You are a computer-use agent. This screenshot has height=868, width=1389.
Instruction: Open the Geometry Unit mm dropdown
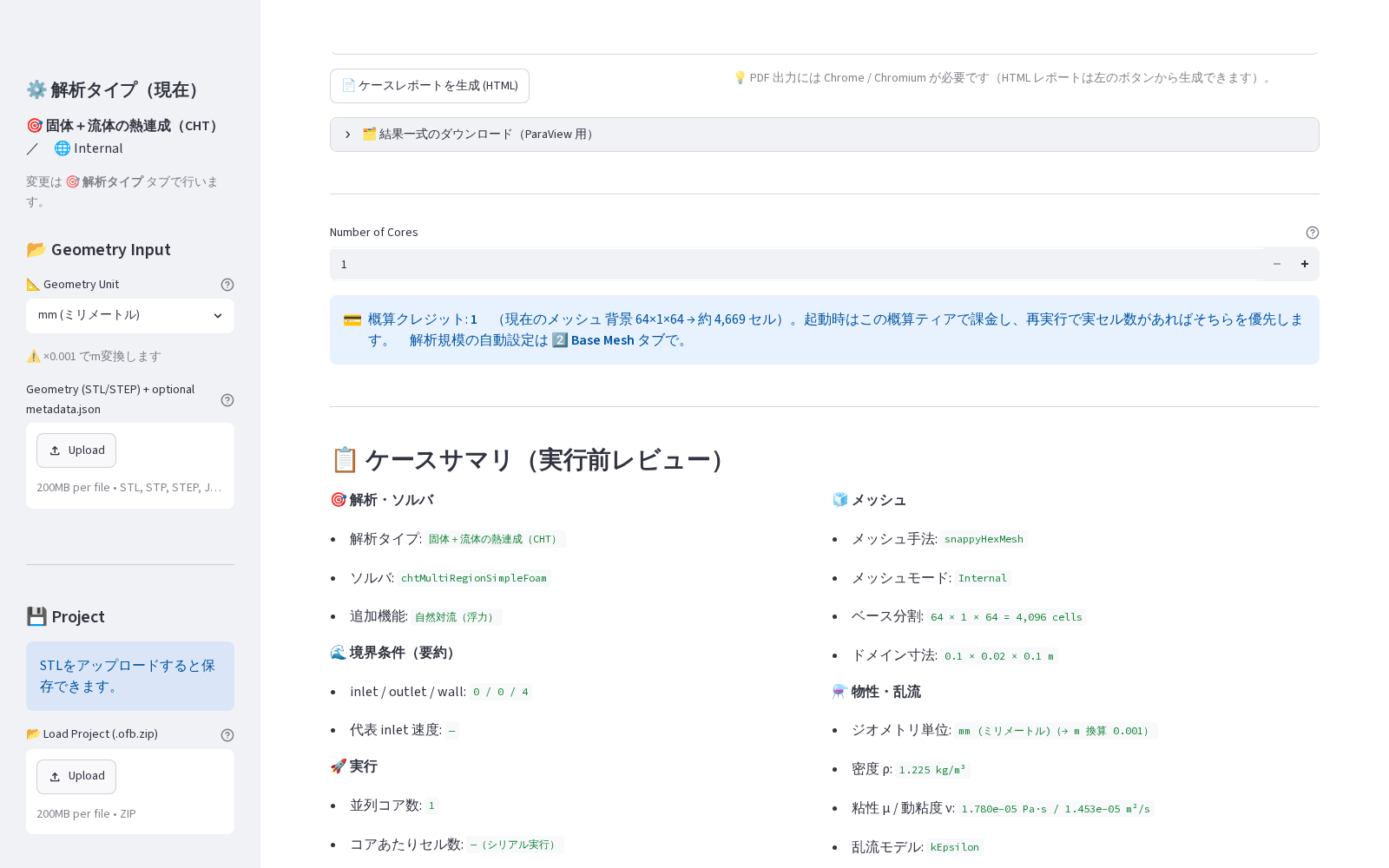coord(130,316)
